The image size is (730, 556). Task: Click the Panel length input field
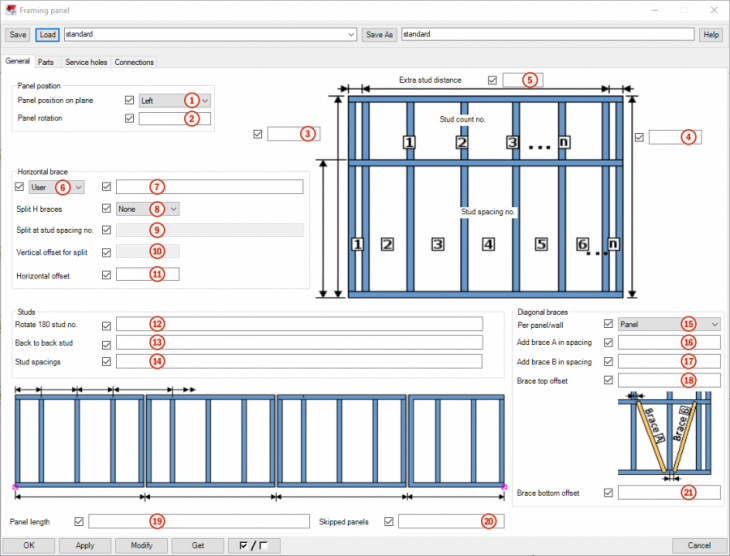[199, 522]
